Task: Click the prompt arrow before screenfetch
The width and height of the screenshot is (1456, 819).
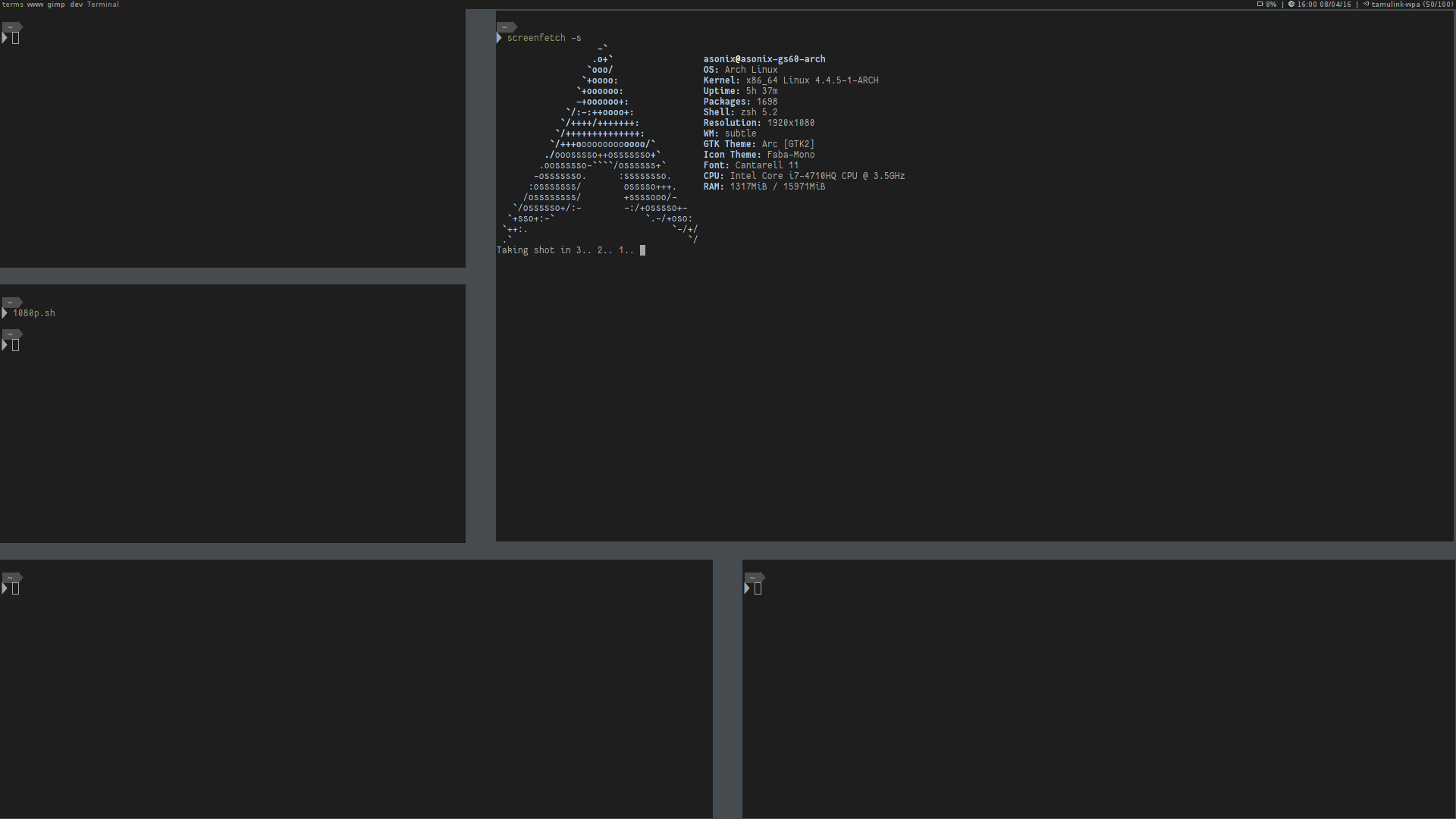Action: [x=499, y=37]
